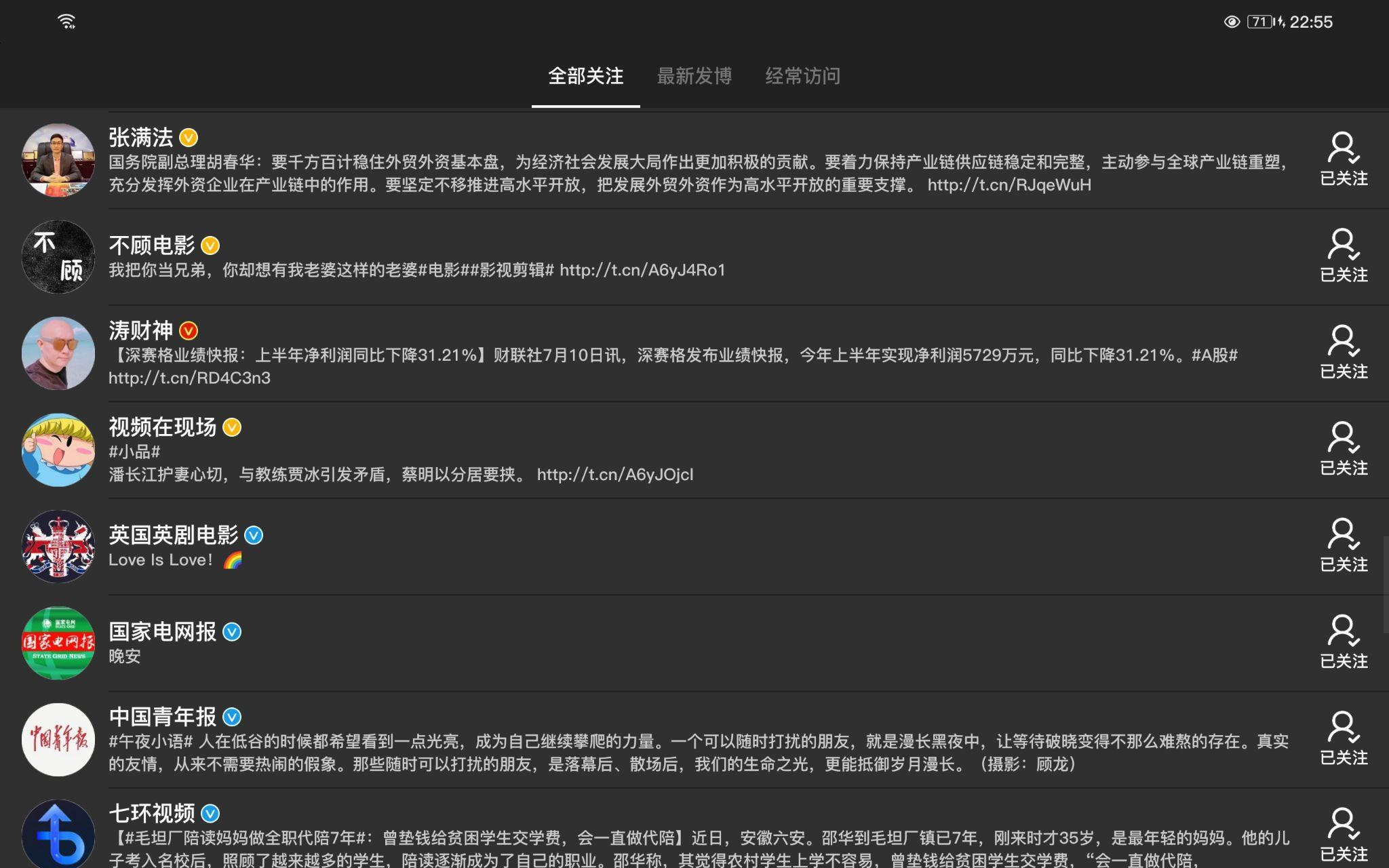The height and width of the screenshot is (868, 1389).
Task: Click the blue V badge beside 英国英剧电影
Action: click(253, 535)
